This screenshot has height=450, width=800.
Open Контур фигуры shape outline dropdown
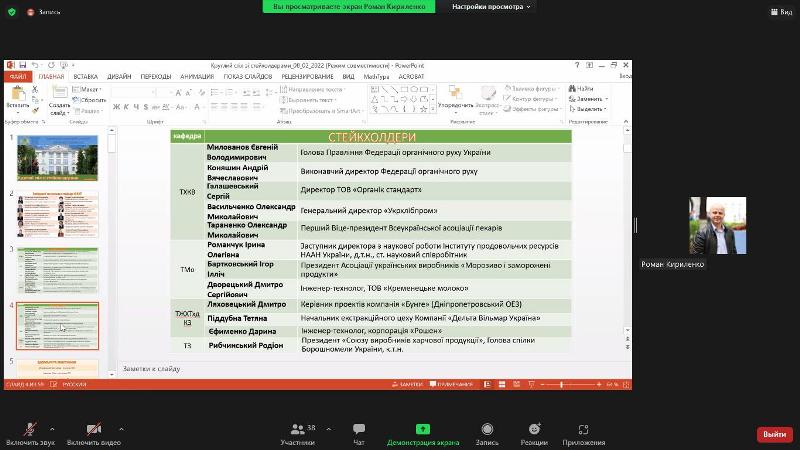click(x=531, y=99)
